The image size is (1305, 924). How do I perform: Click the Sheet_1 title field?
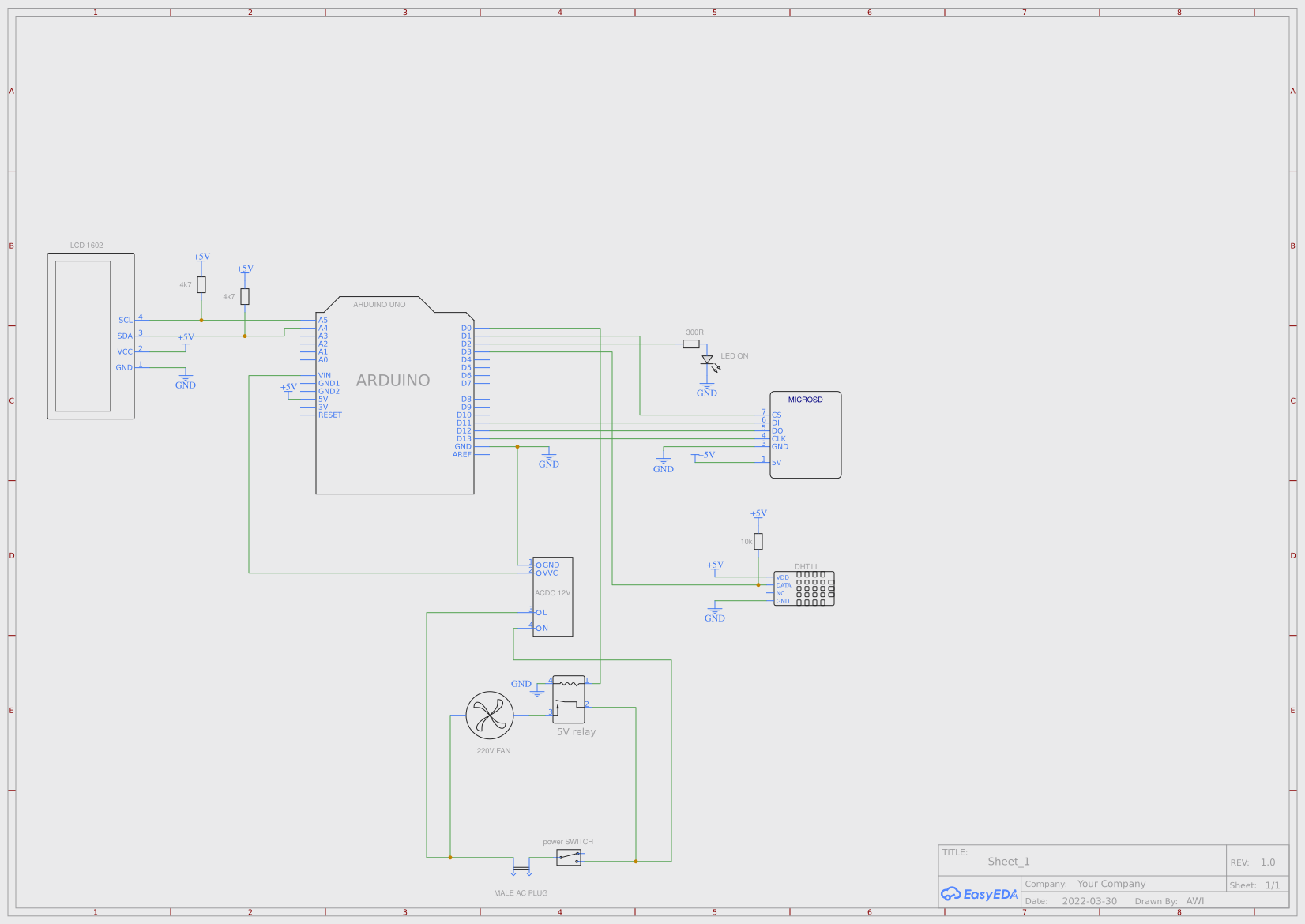pyautogui.click(x=1009, y=862)
